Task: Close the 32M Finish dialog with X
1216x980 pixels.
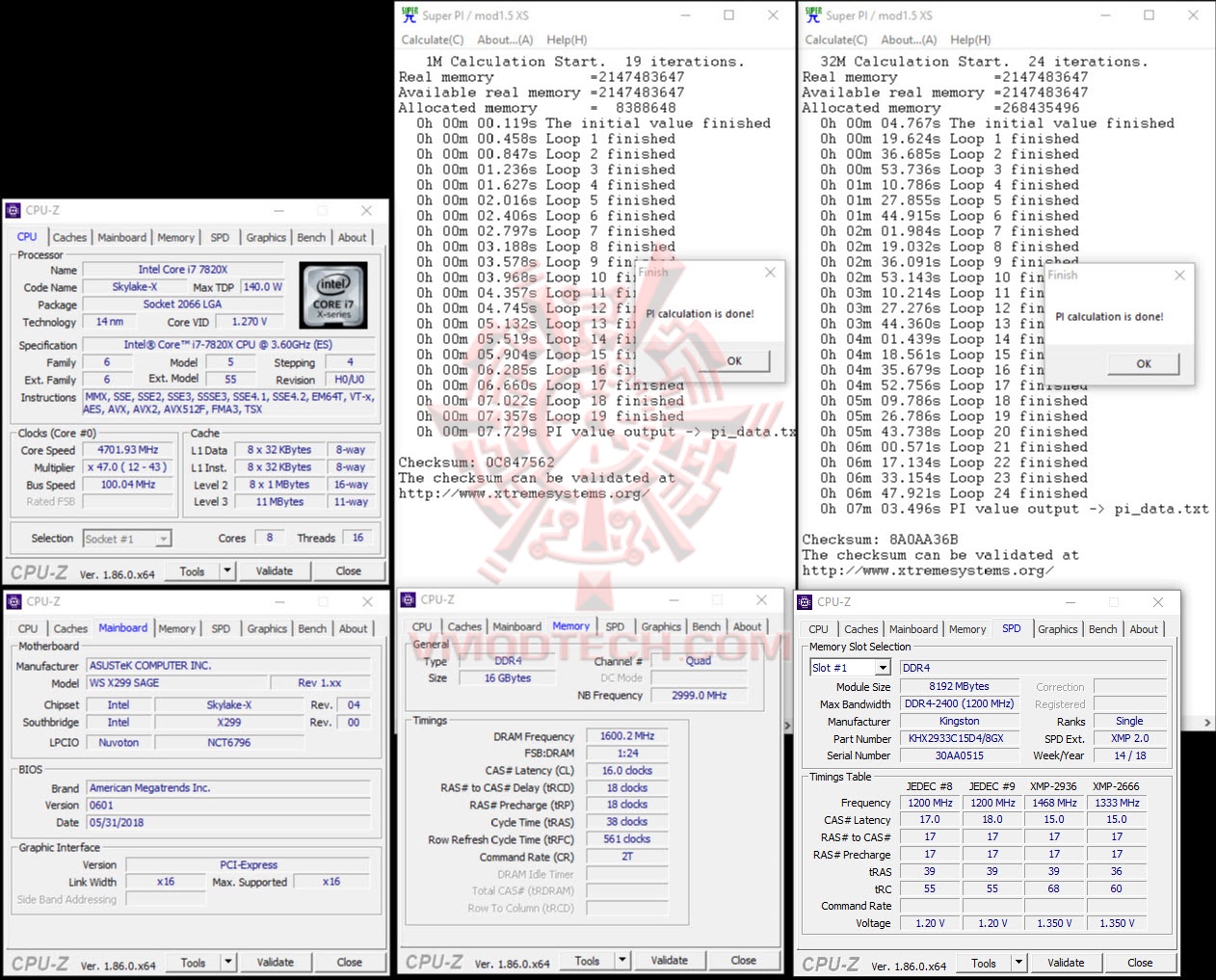Action: click(x=1179, y=275)
